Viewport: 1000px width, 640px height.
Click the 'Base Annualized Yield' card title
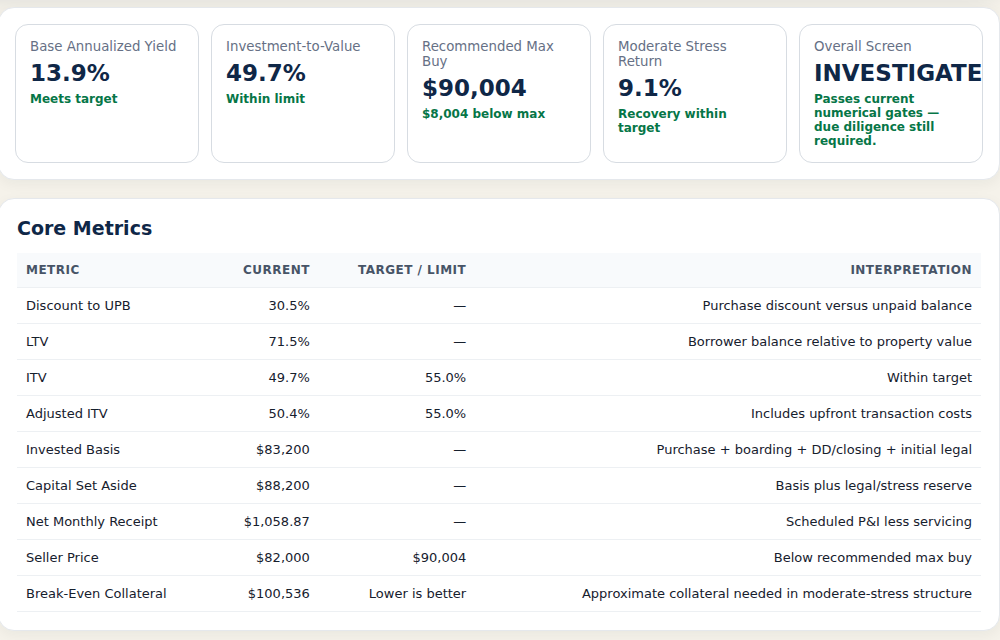pos(103,47)
